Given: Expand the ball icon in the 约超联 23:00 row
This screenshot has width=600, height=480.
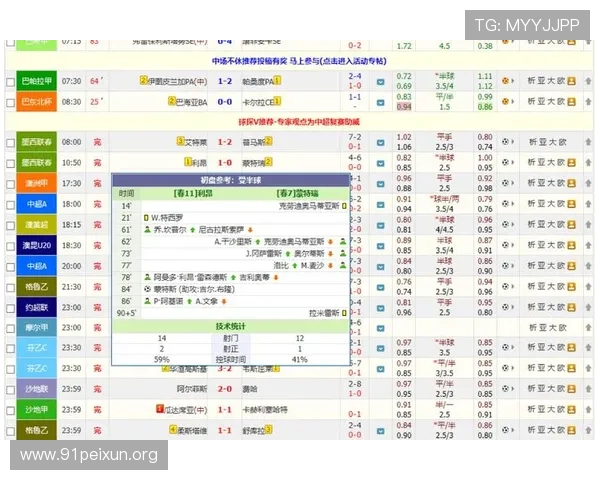Looking at the screenshot, I should (508, 307).
